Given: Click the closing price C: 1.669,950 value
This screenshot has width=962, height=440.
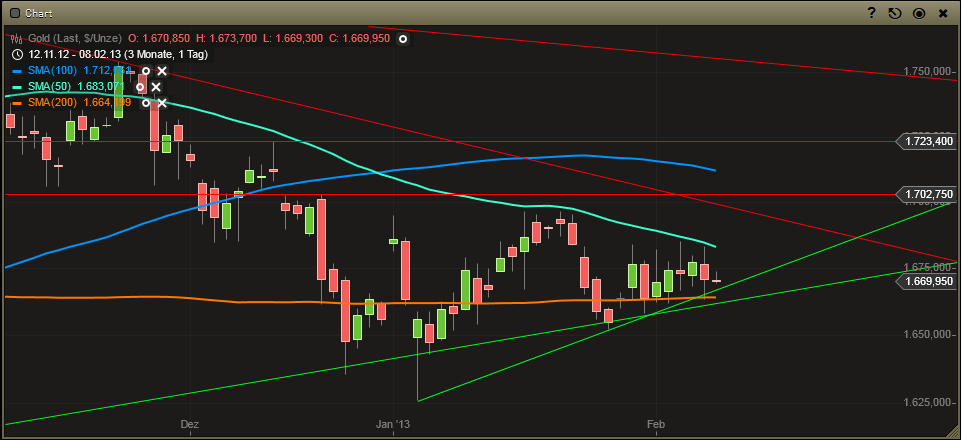Looking at the screenshot, I should (360, 39).
